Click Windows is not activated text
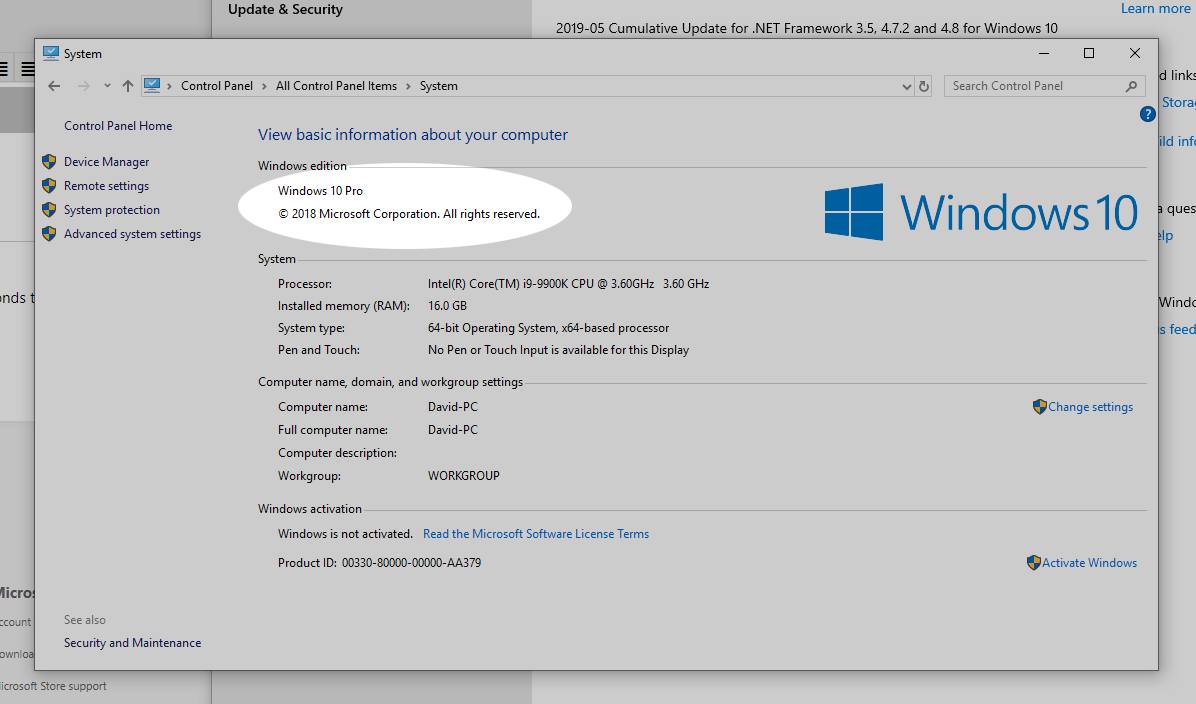The height and width of the screenshot is (704, 1196). point(345,534)
